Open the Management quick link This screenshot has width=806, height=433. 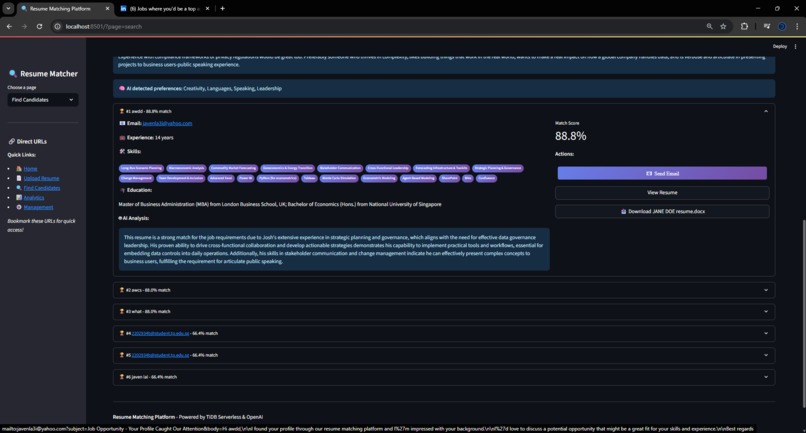38,207
